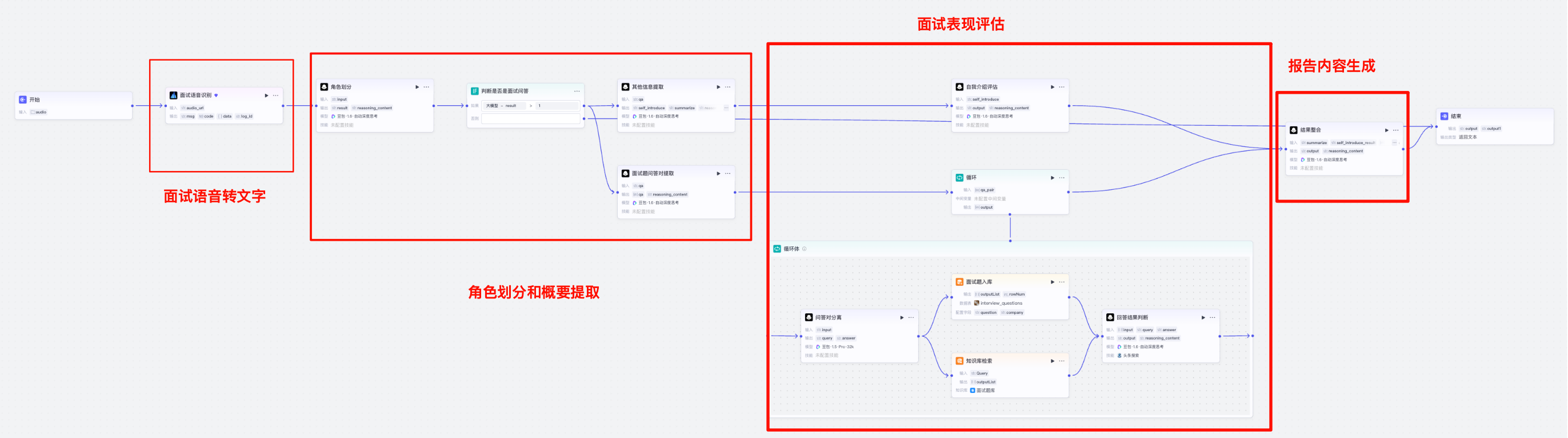Click the 开始 start node icon

tap(22, 99)
